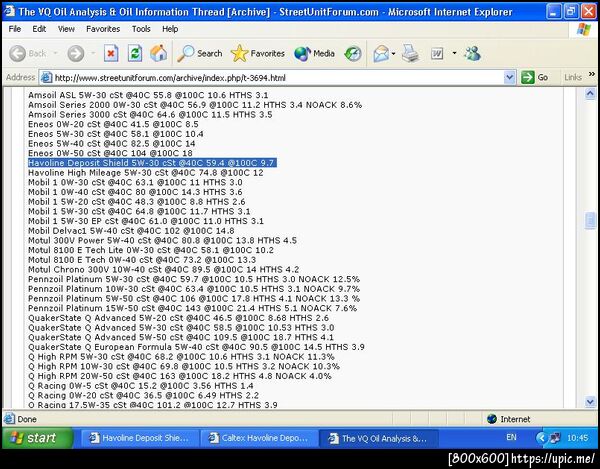Viewport: 600px width, 469px height.
Task: Click the Q Racing 0W-5 line
Action: (x=140, y=386)
